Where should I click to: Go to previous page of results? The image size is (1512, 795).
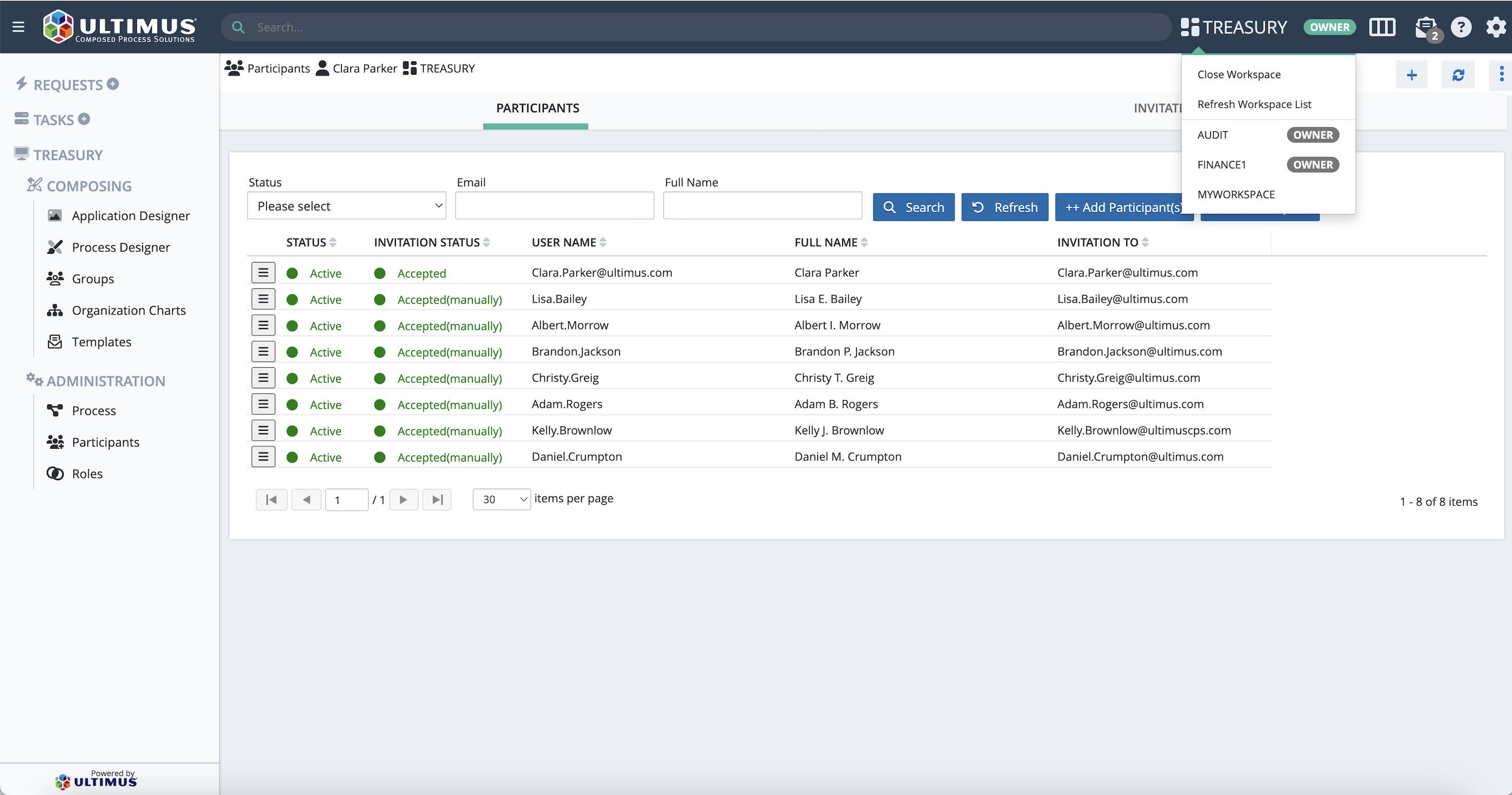point(306,500)
